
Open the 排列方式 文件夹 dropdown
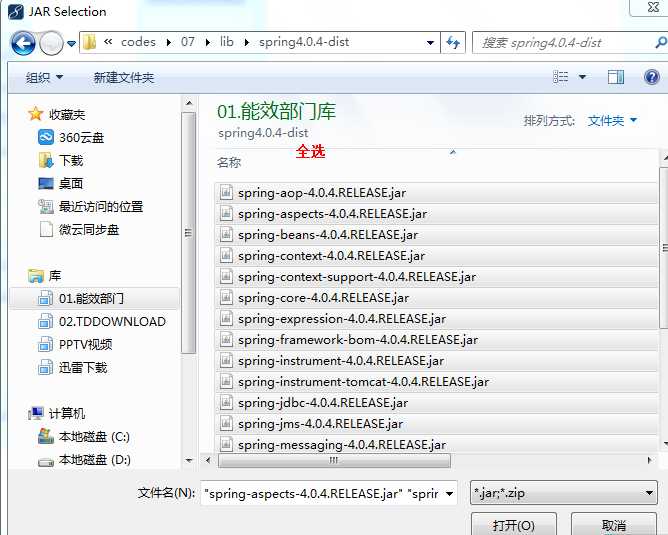click(x=612, y=121)
